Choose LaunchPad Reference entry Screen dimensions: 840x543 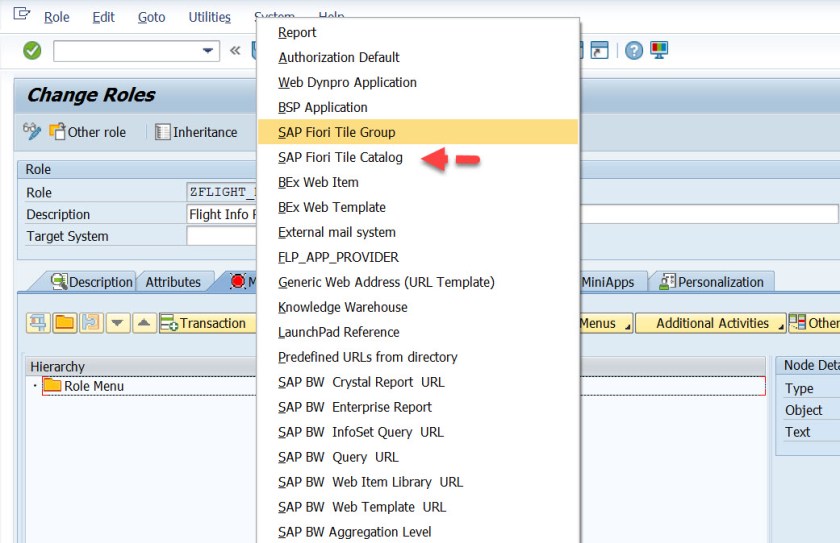click(418, 332)
